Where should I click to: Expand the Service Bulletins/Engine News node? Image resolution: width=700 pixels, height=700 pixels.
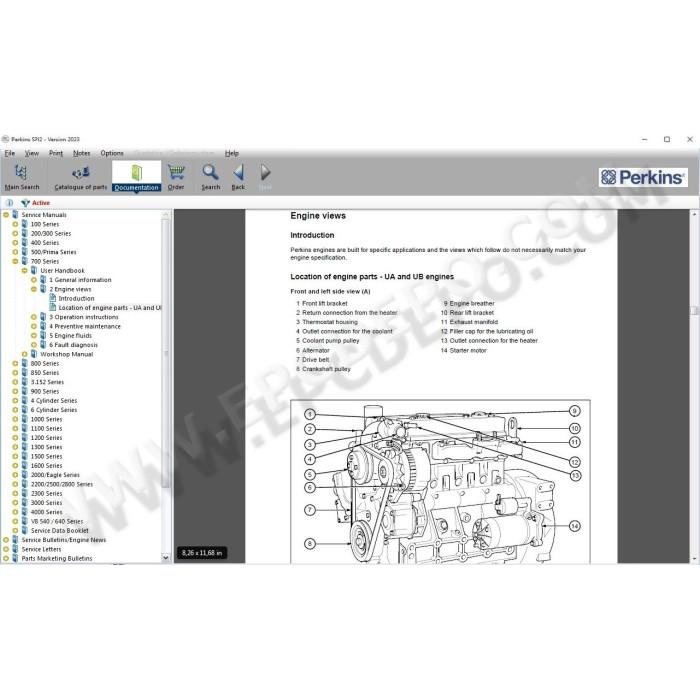coord(6,540)
